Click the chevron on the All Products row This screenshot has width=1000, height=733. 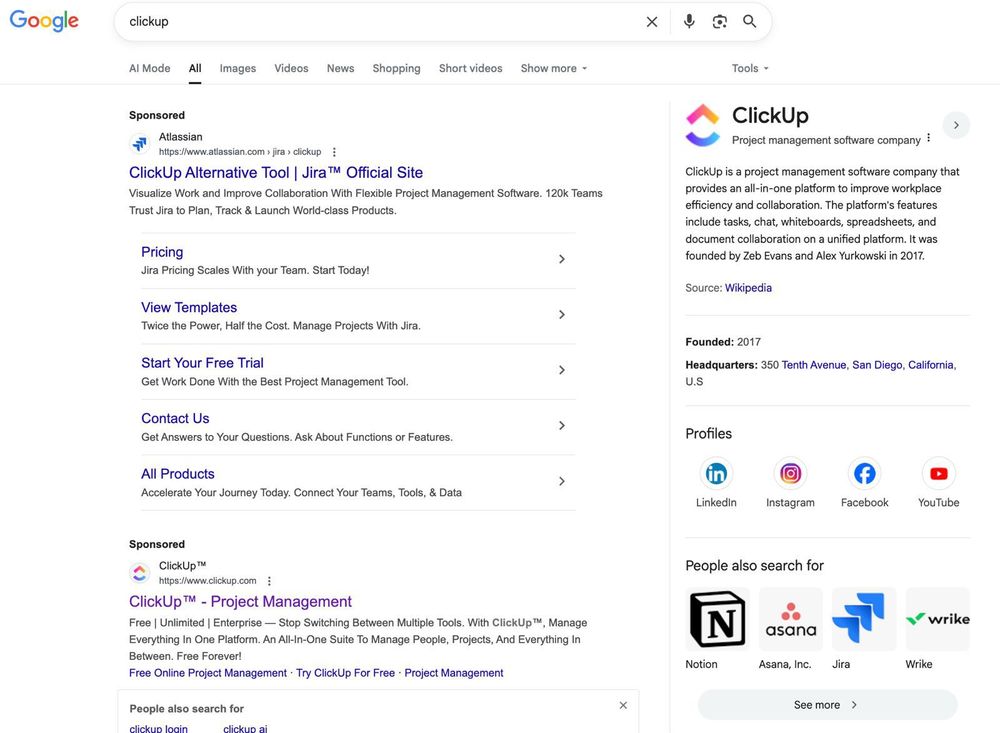[x=562, y=481]
